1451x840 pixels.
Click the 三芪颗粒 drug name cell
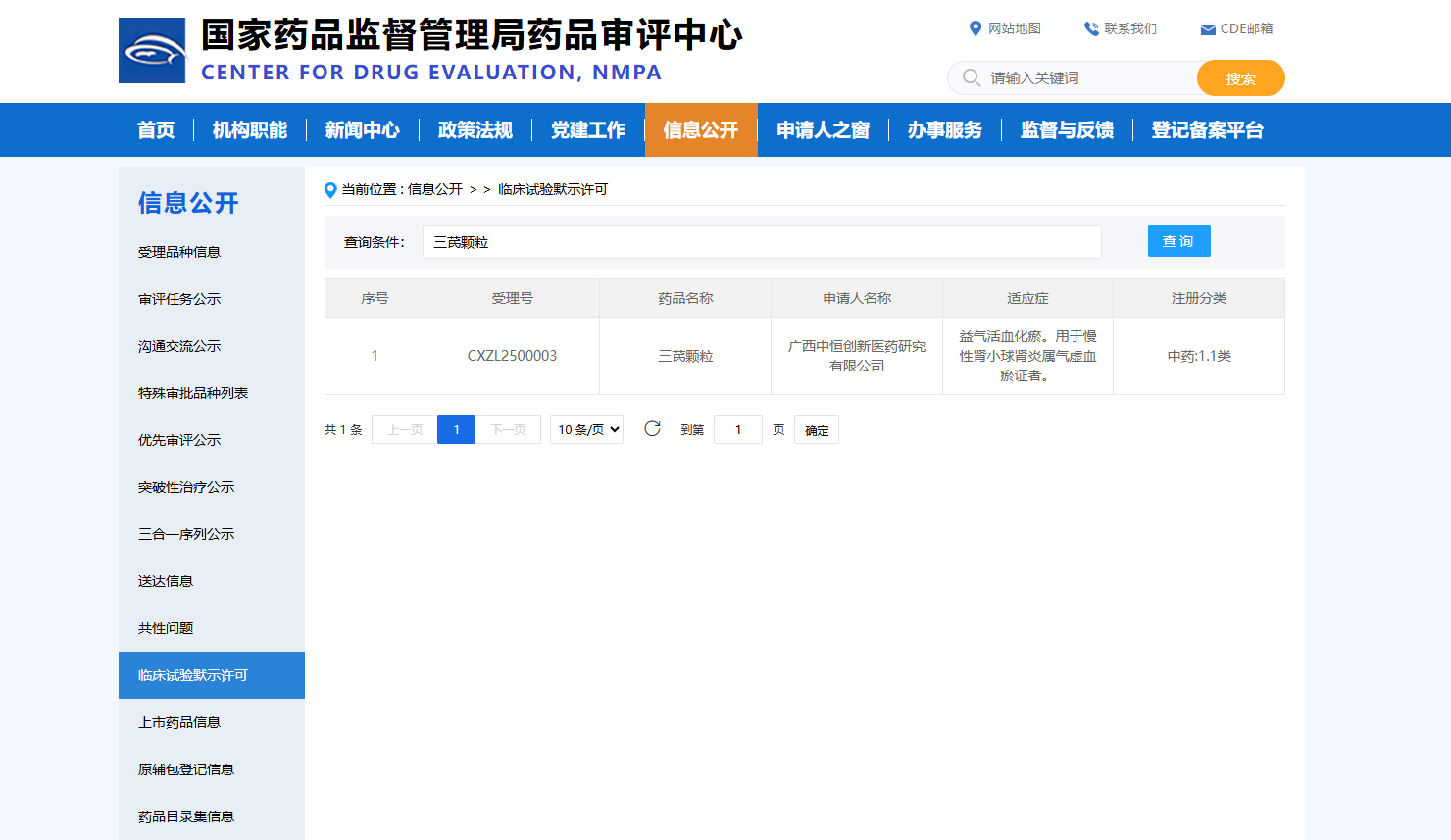[x=685, y=356]
